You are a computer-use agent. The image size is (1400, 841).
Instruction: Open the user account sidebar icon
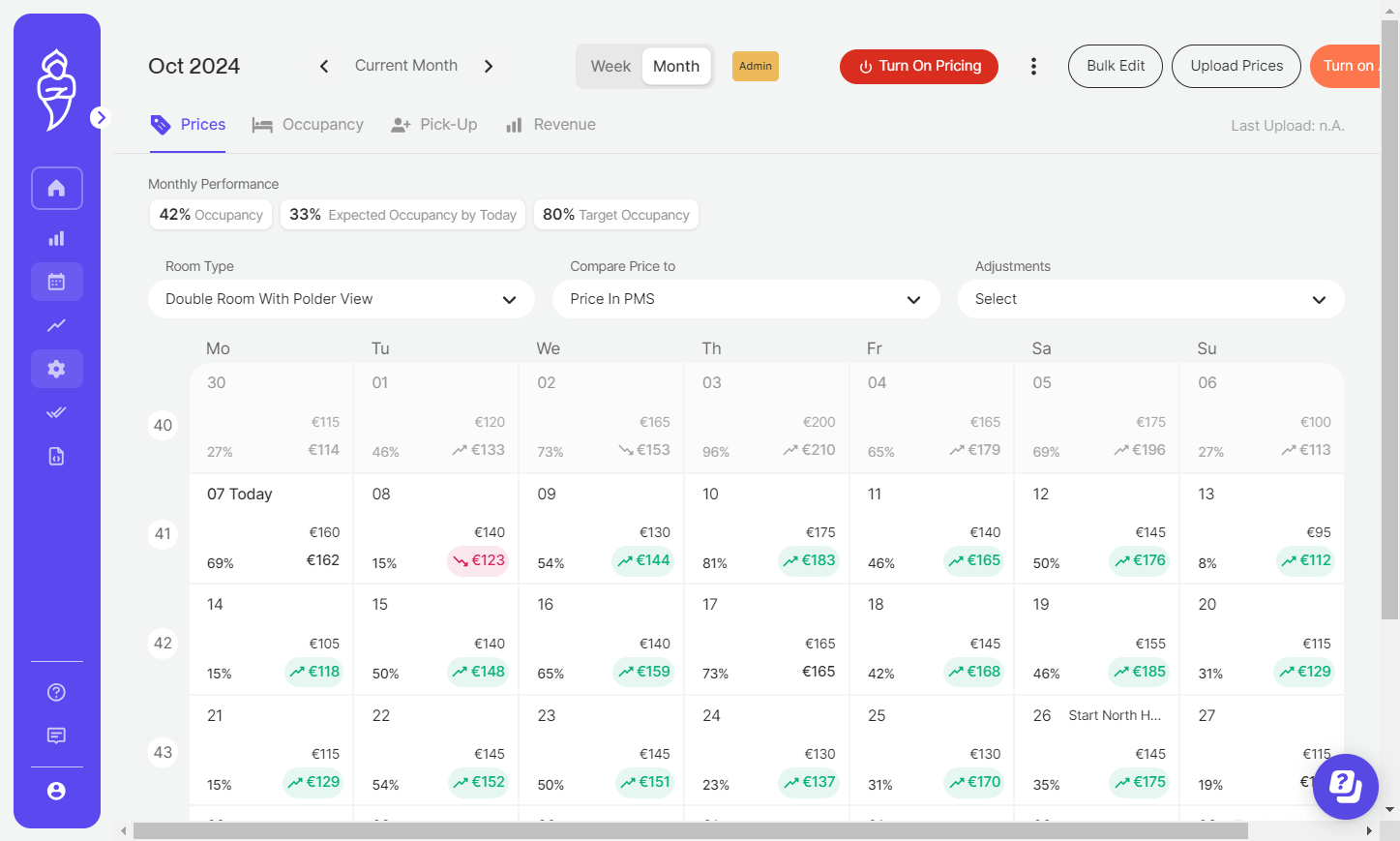pyautogui.click(x=56, y=791)
